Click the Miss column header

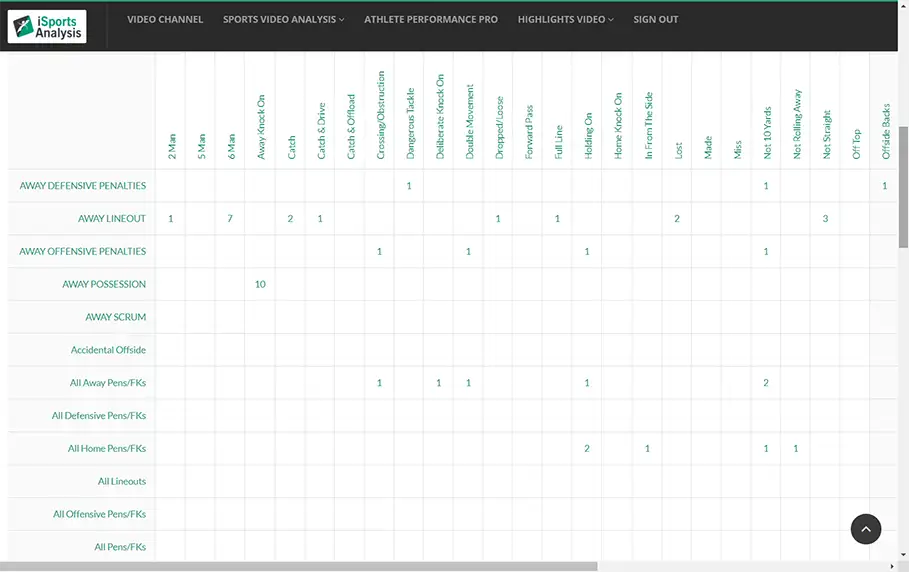(737, 150)
